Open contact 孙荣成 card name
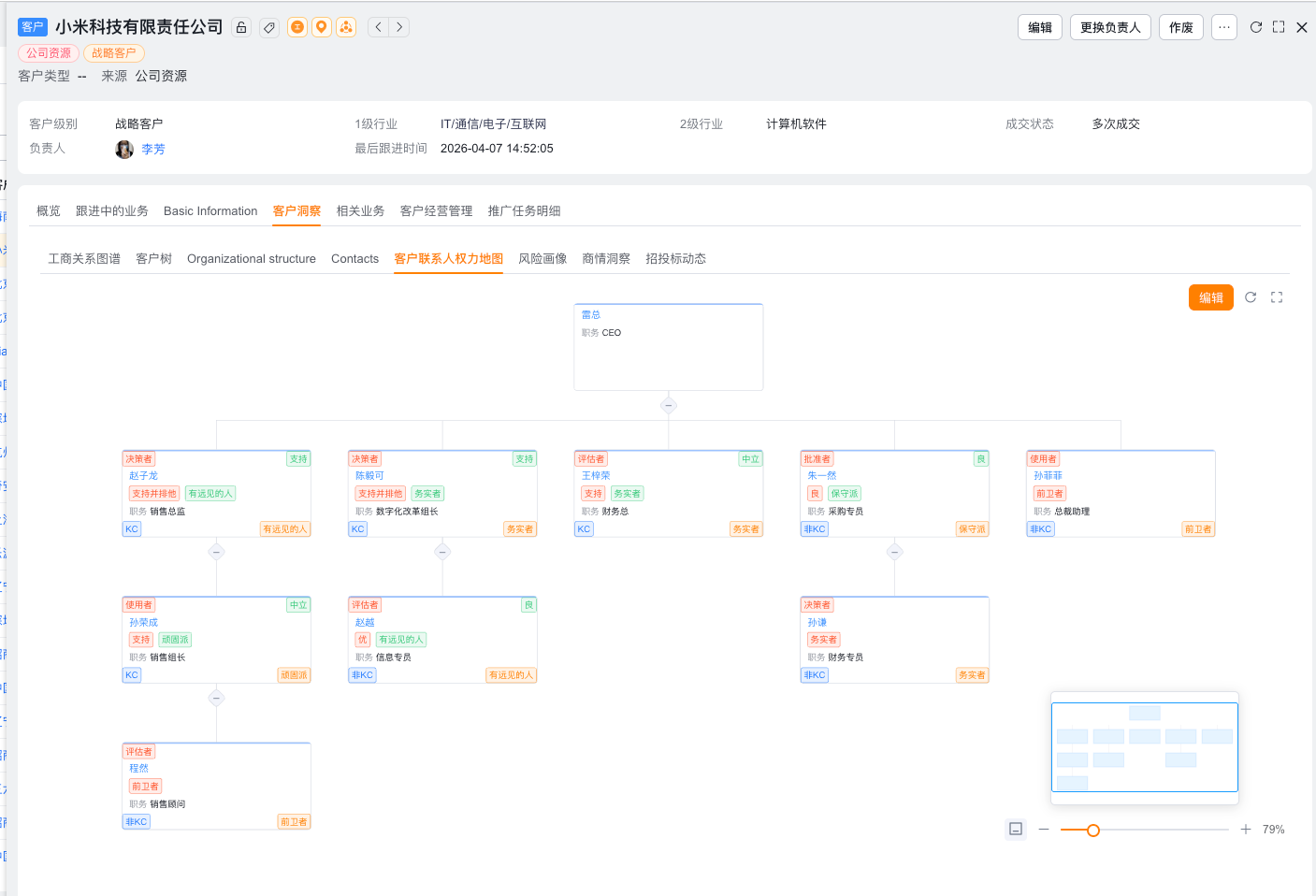1316x896 pixels. [x=144, y=623]
